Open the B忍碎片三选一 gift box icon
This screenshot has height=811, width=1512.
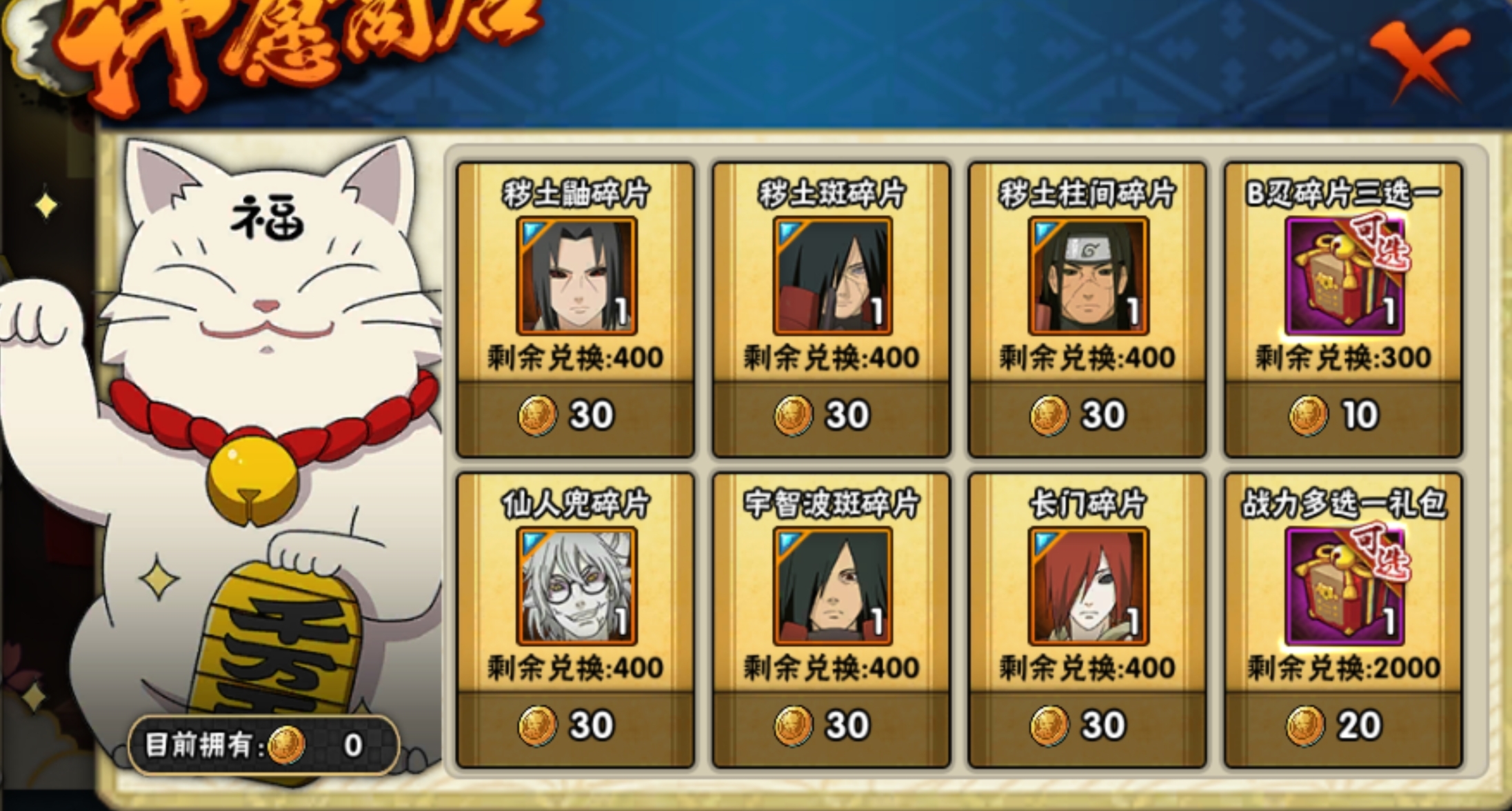(1344, 276)
